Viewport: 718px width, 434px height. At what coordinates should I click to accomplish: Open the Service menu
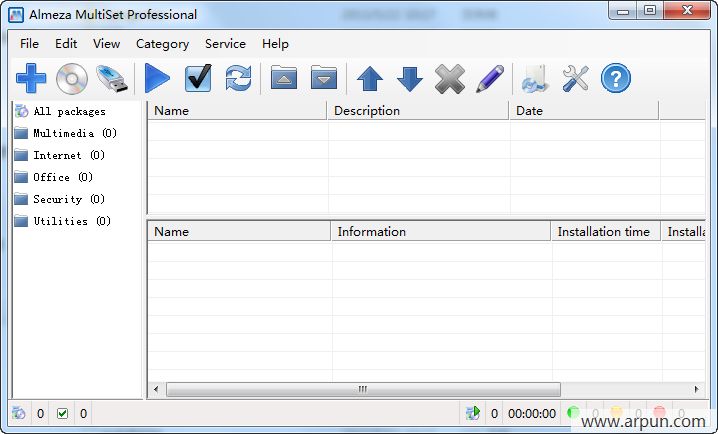[x=225, y=44]
